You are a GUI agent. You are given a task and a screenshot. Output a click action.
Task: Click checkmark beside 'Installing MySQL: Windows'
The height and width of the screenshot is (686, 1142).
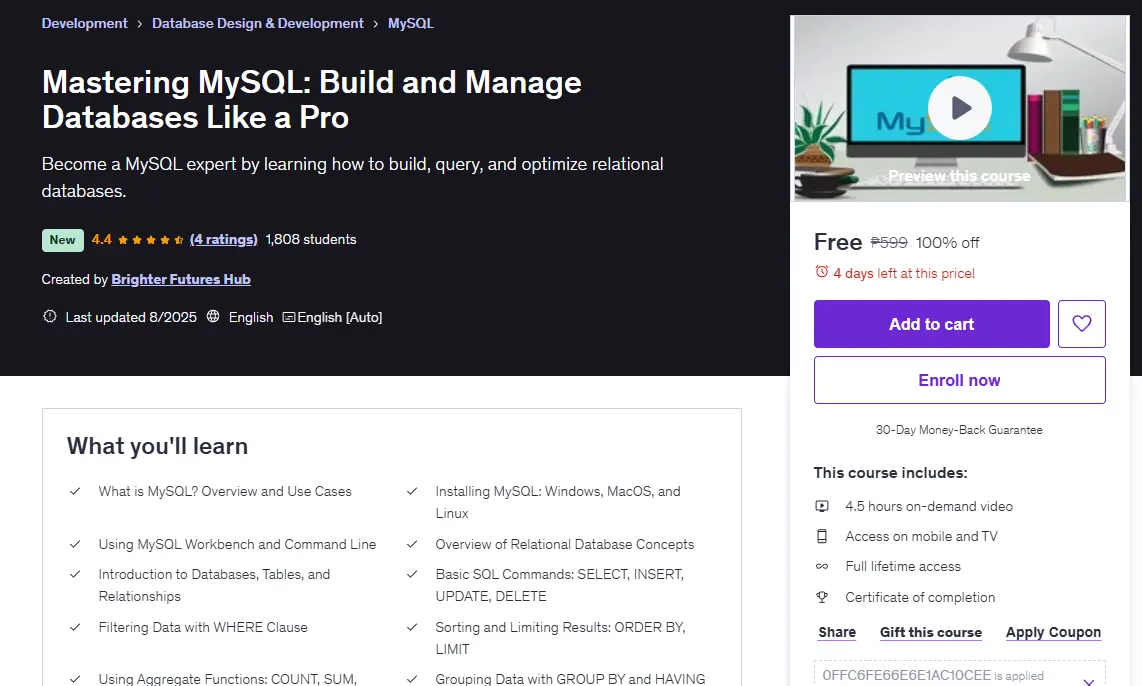pyautogui.click(x=411, y=492)
